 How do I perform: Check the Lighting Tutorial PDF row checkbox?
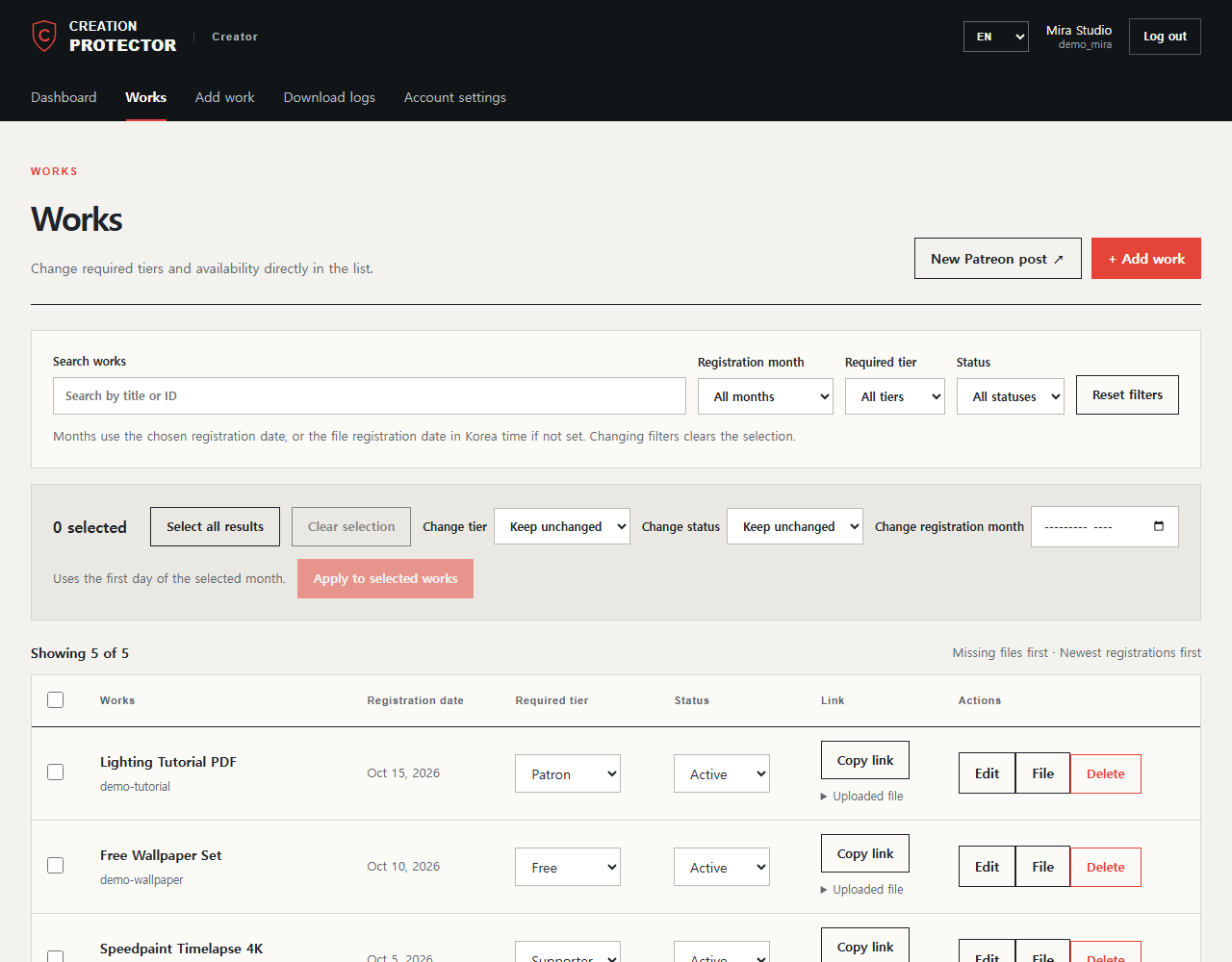point(56,772)
